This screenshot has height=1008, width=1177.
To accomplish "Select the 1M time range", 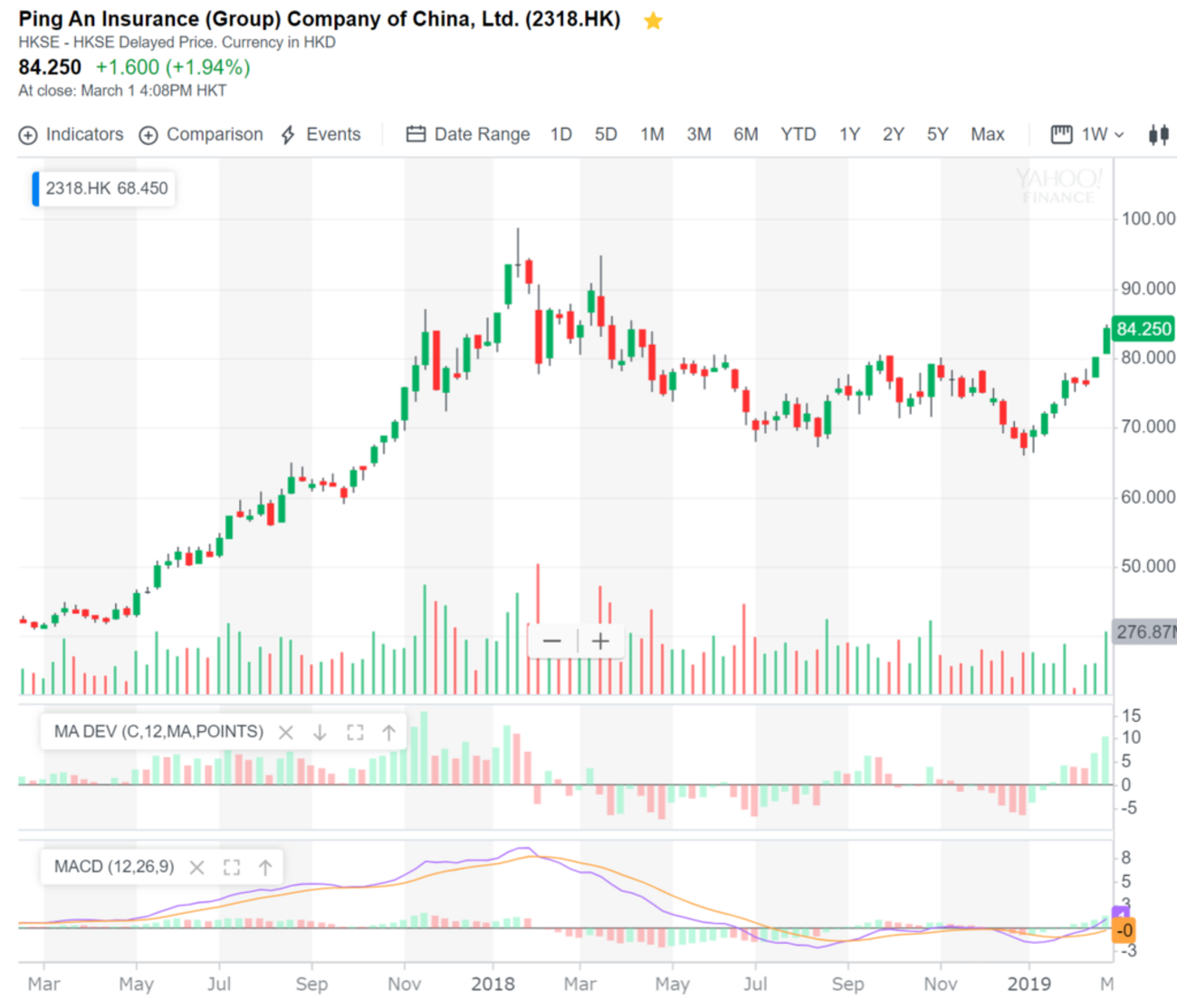I will 652,135.
